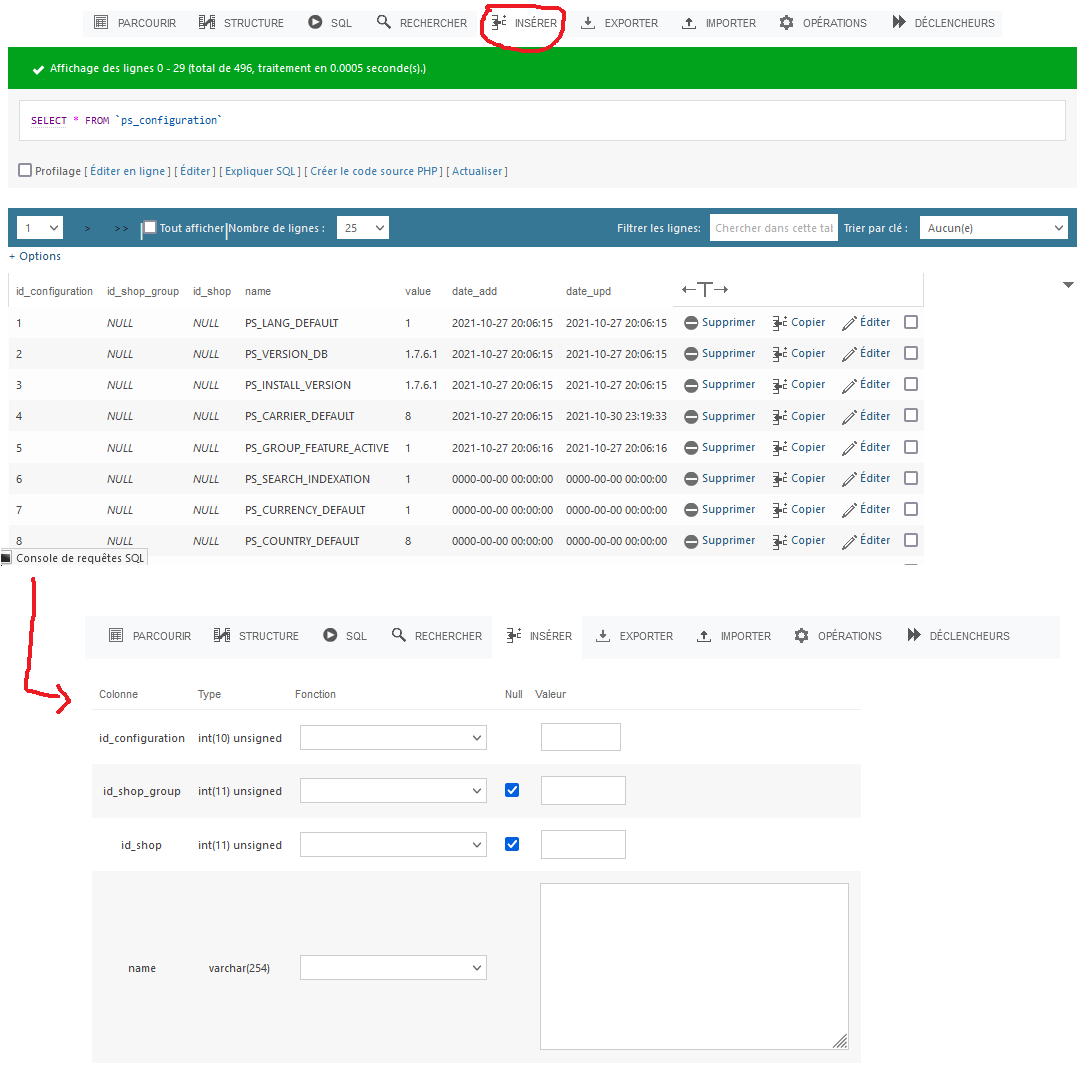The height and width of the screenshot is (1092, 1084).
Task: Jump to last page with >> button
Action: tap(121, 228)
